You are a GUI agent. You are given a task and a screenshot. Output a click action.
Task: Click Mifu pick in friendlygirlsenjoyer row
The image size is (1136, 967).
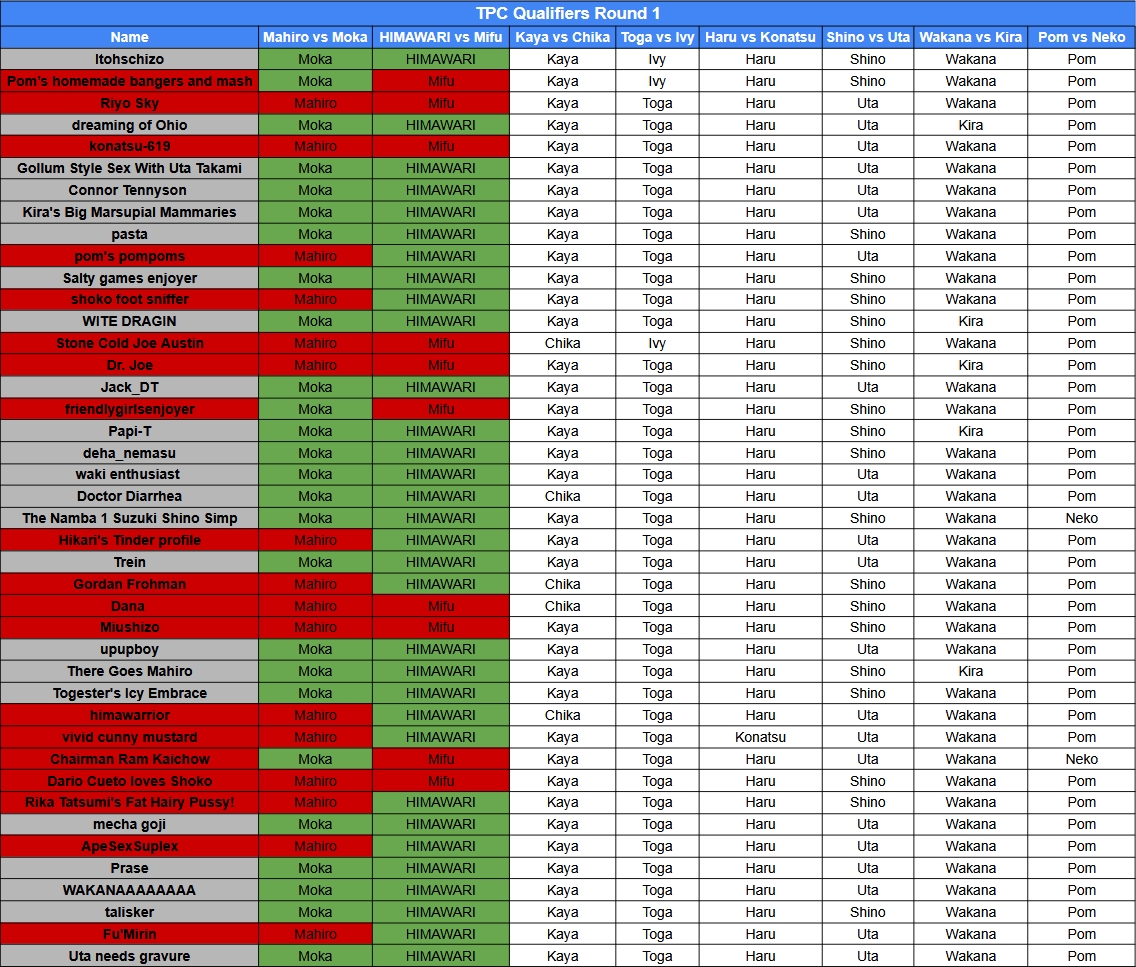[x=440, y=409]
